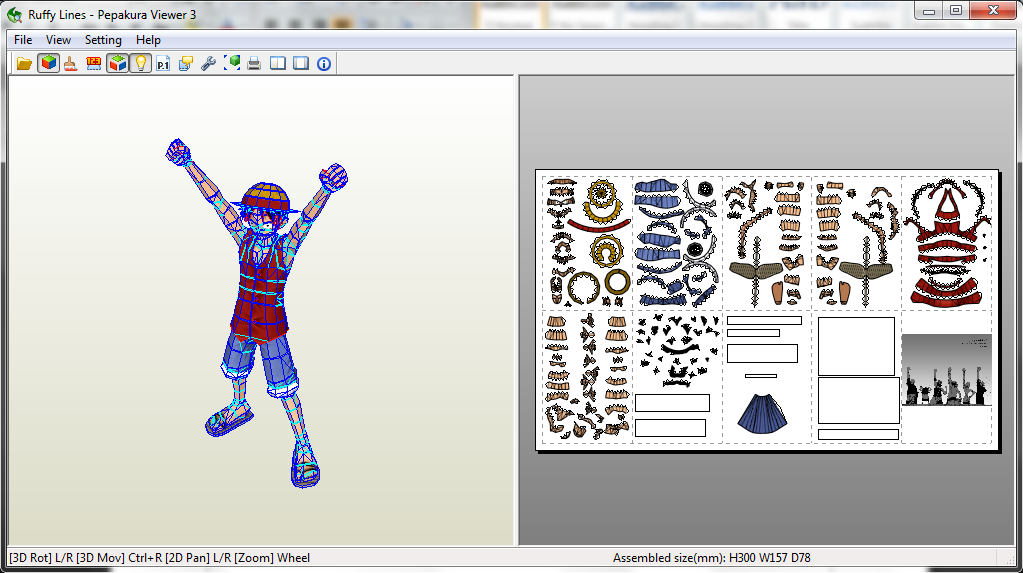Click the paint brush toolbar icon
The image size is (1023, 573).
tap(70, 63)
